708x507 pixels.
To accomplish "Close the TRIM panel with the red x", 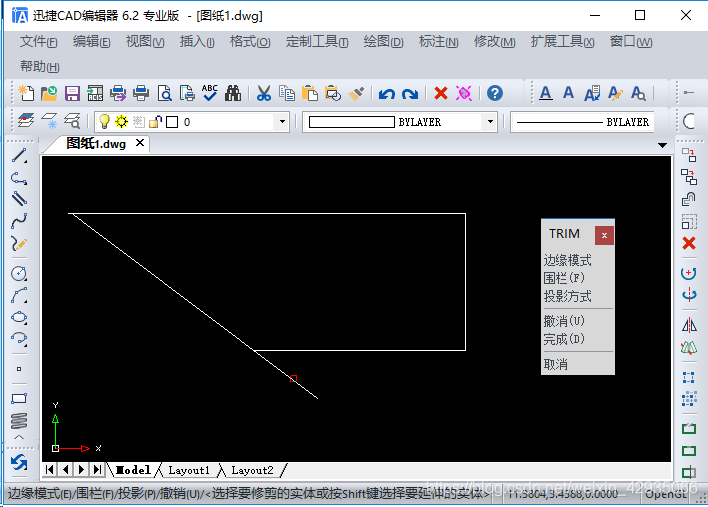I will 604,235.
